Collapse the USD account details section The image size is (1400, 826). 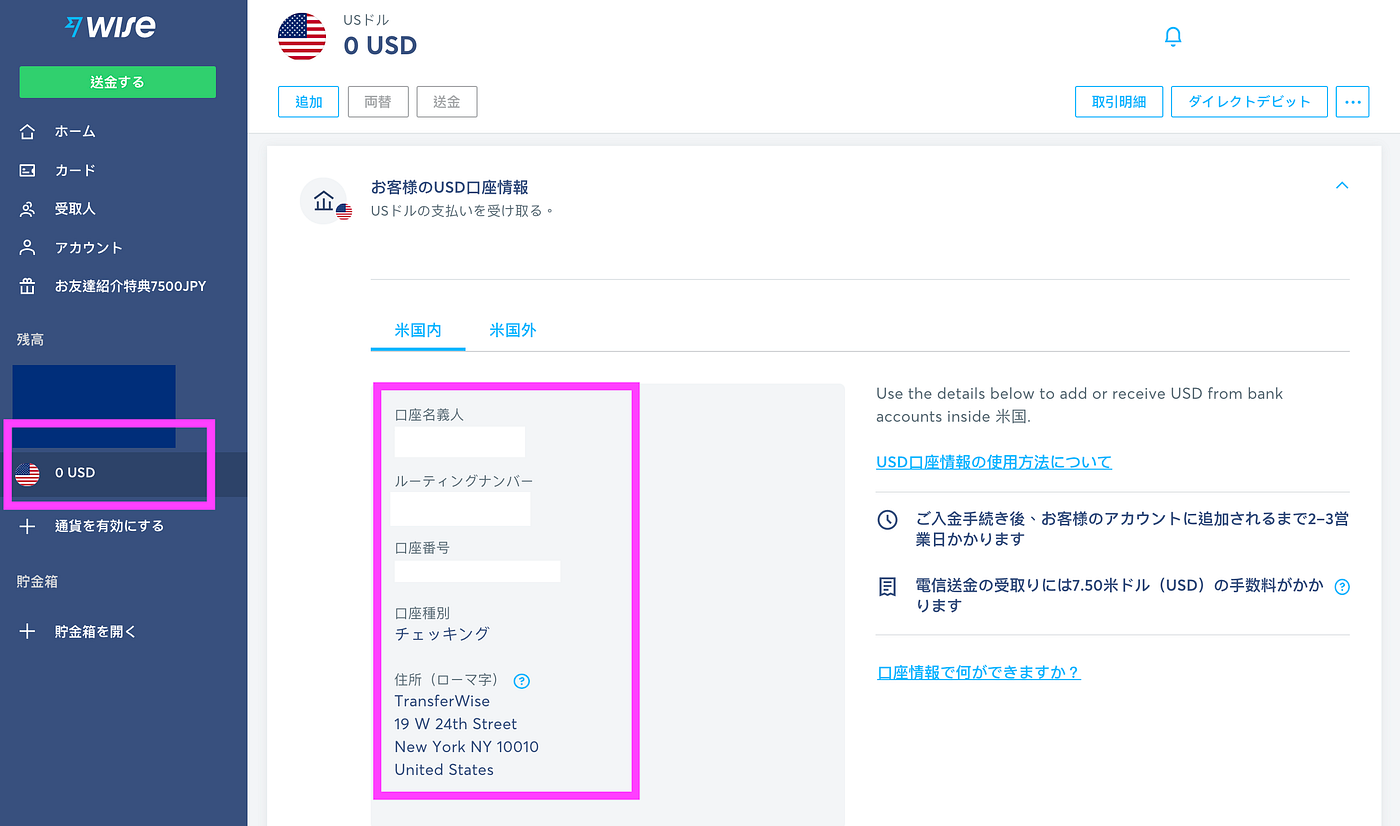[1342, 185]
